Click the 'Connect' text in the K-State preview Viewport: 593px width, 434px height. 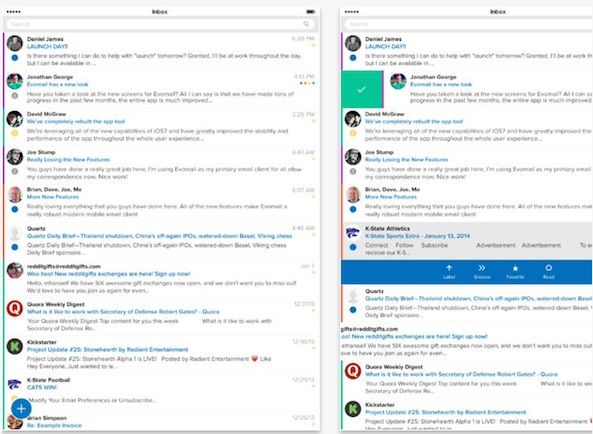pos(377,245)
